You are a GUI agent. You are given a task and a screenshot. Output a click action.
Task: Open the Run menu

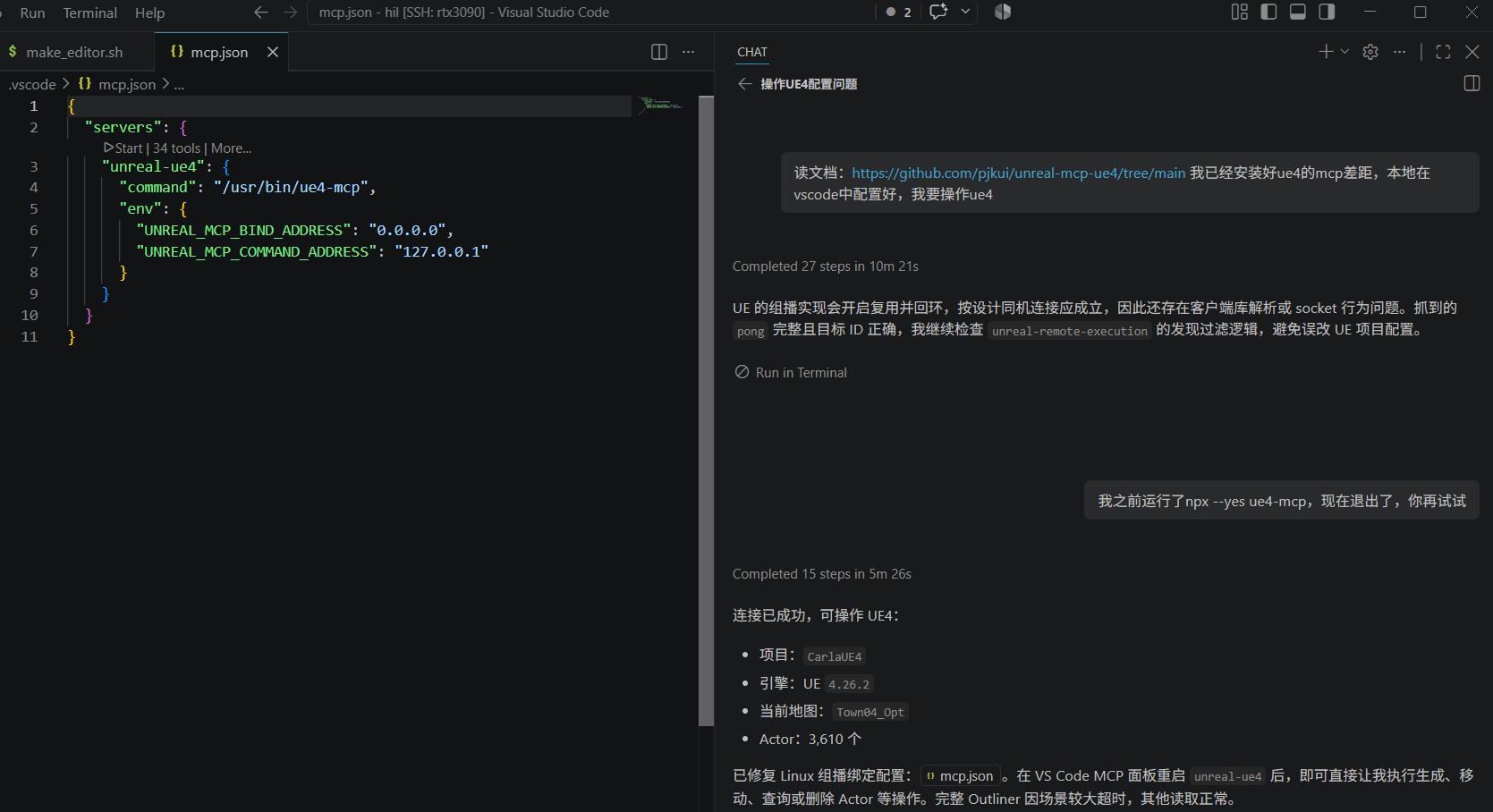click(32, 13)
